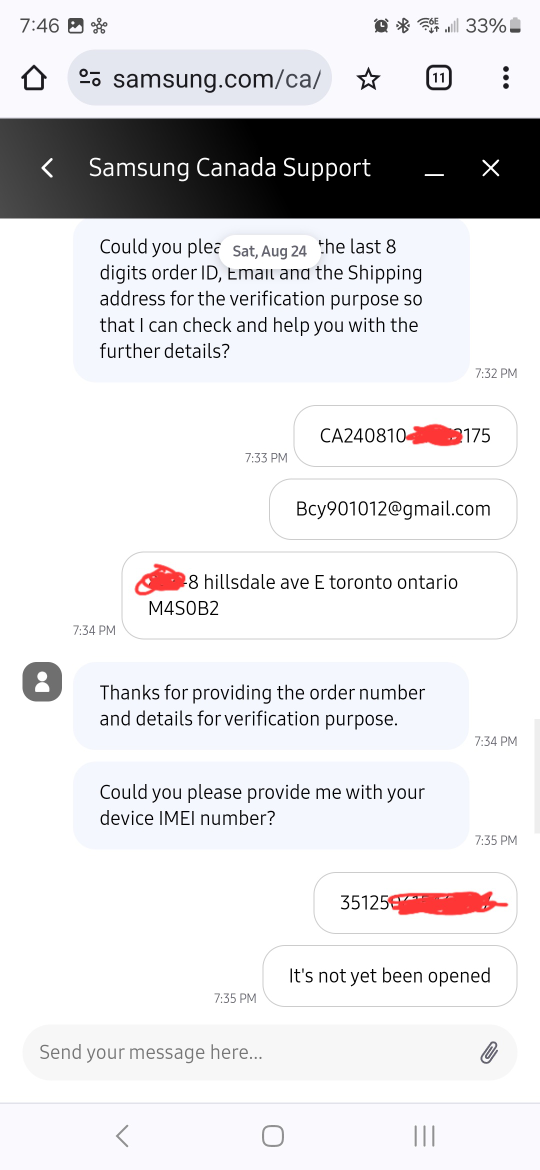Screen dimensions: 540x1170
Task: Tap the IMEI number request message
Action: click(x=271, y=805)
